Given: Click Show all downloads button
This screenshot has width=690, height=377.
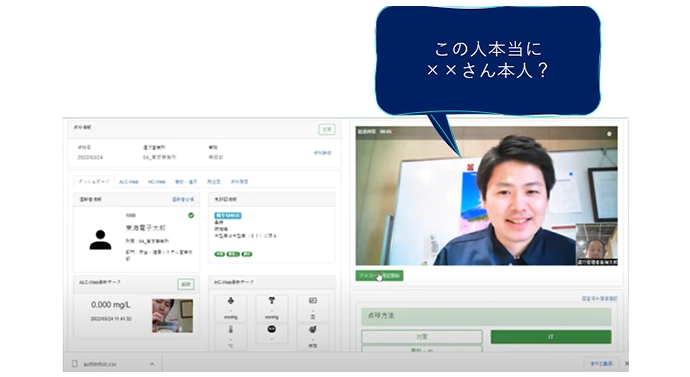Looking at the screenshot, I should point(602,364).
